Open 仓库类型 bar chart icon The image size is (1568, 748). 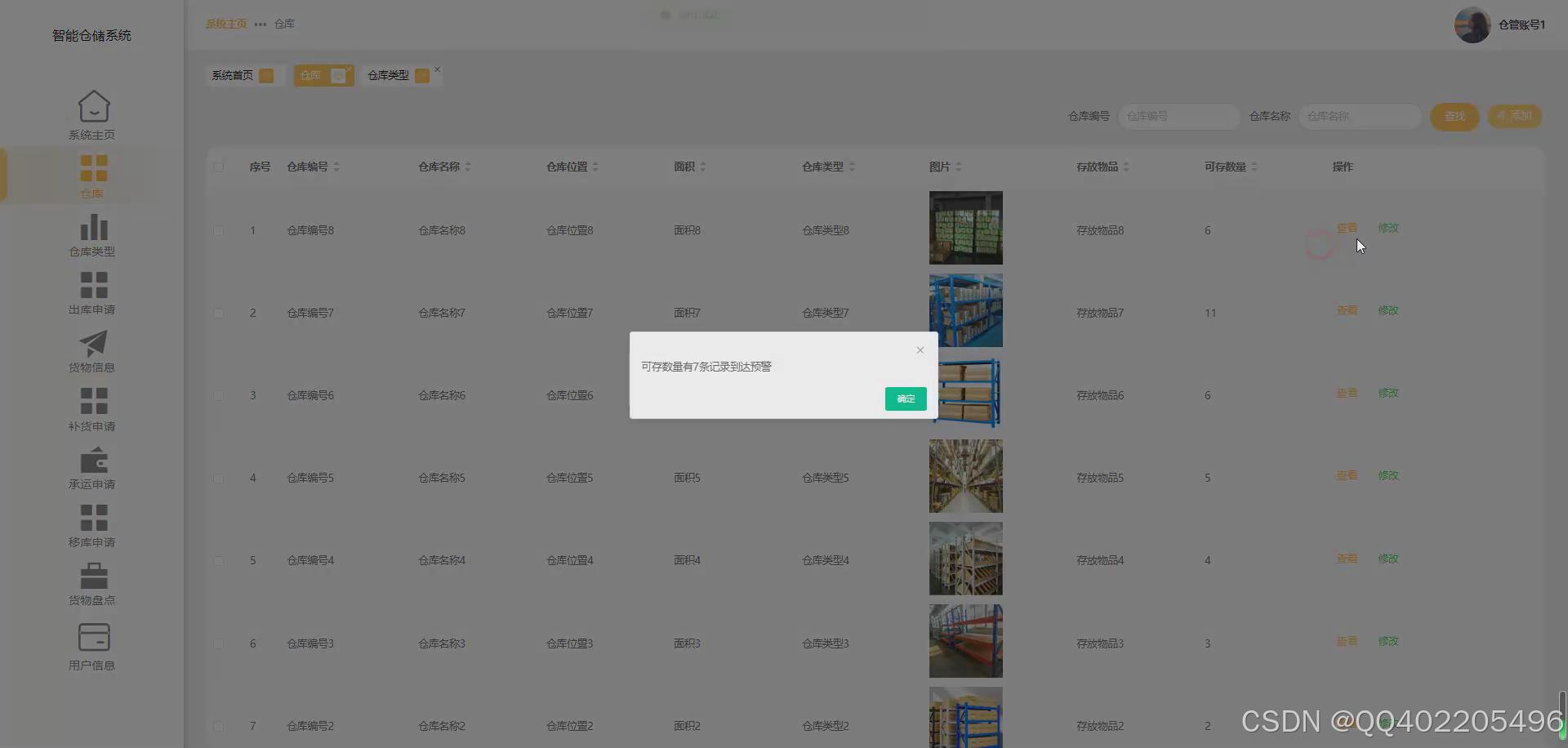[93, 227]
